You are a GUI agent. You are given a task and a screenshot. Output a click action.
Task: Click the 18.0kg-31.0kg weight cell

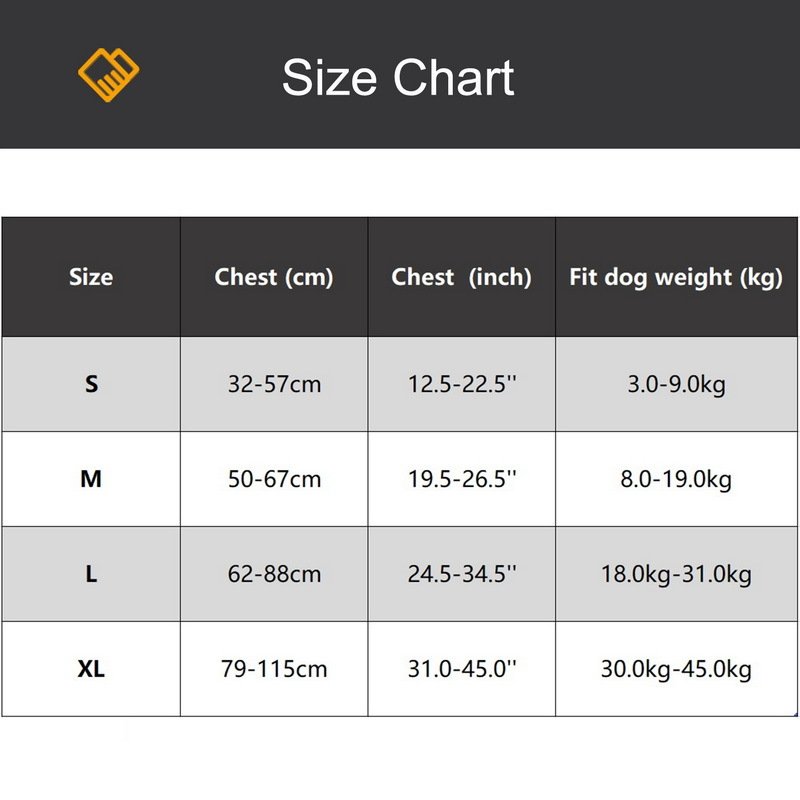[x=676, y=574]
